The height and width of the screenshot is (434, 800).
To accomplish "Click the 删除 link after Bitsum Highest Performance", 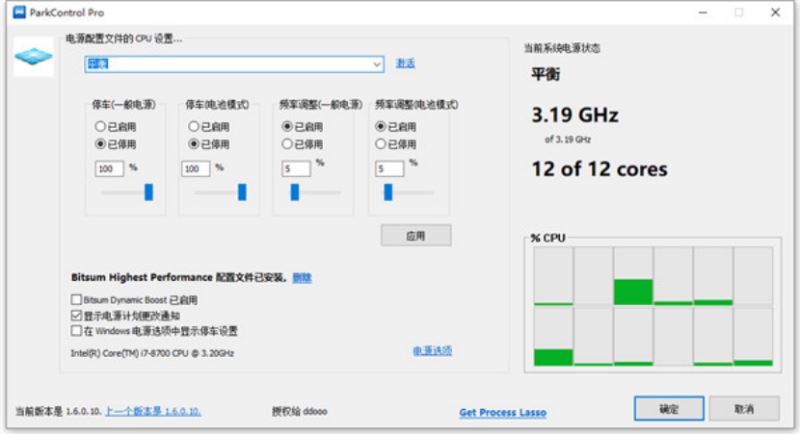I will tap(302, 277).
